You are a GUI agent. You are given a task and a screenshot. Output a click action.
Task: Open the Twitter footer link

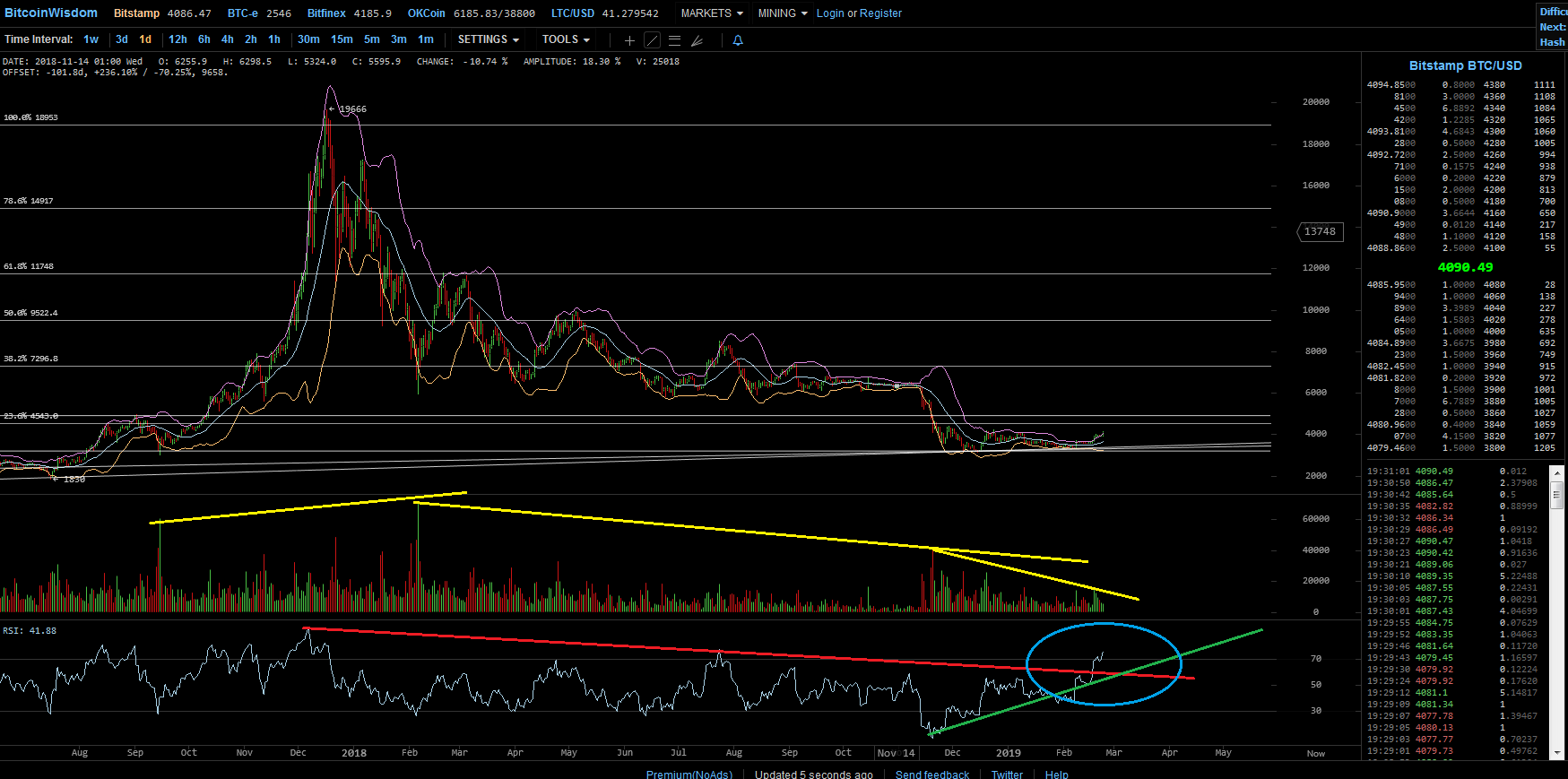click(x=1007, y=775)
